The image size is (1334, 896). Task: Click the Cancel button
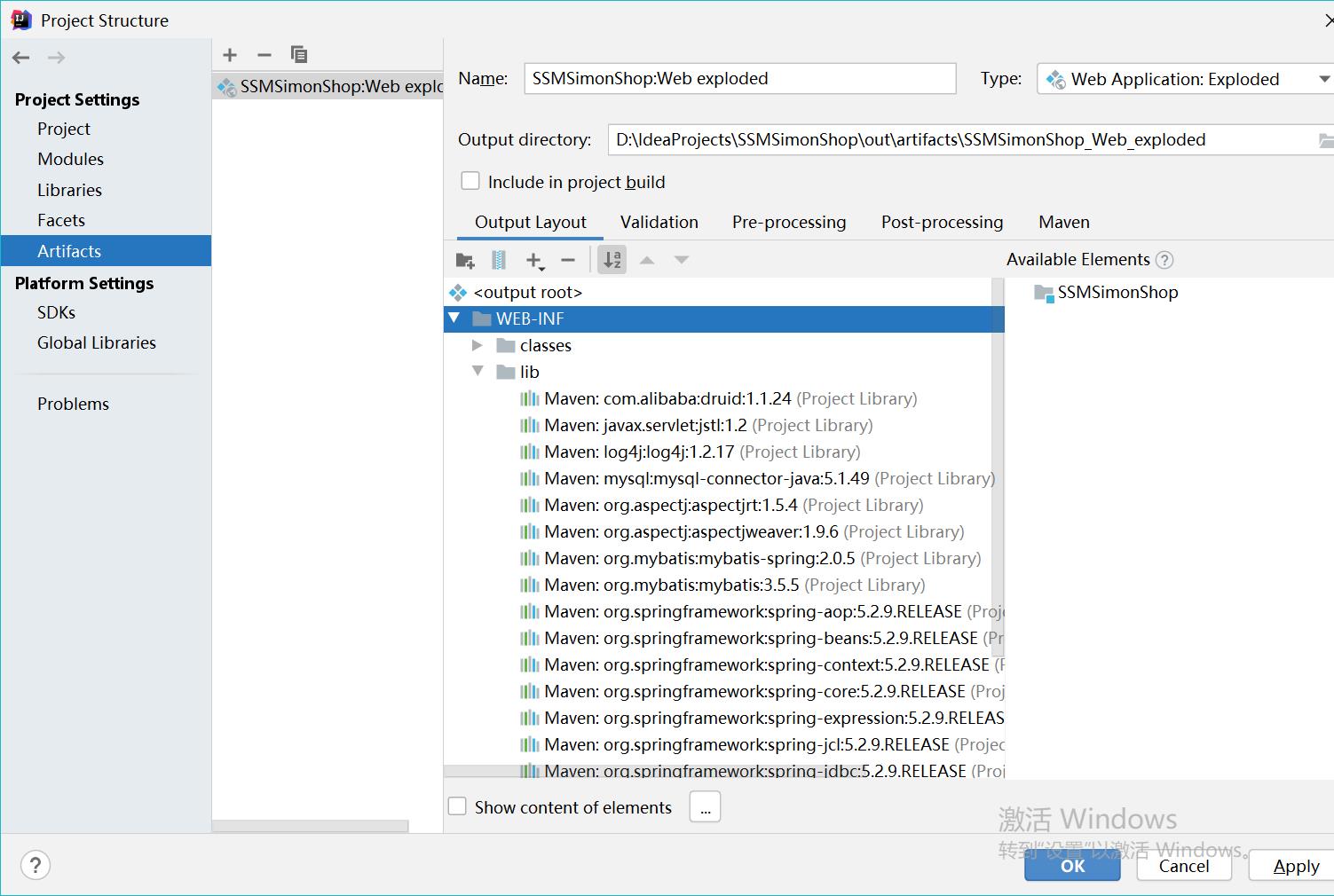tap(1184, 866)
